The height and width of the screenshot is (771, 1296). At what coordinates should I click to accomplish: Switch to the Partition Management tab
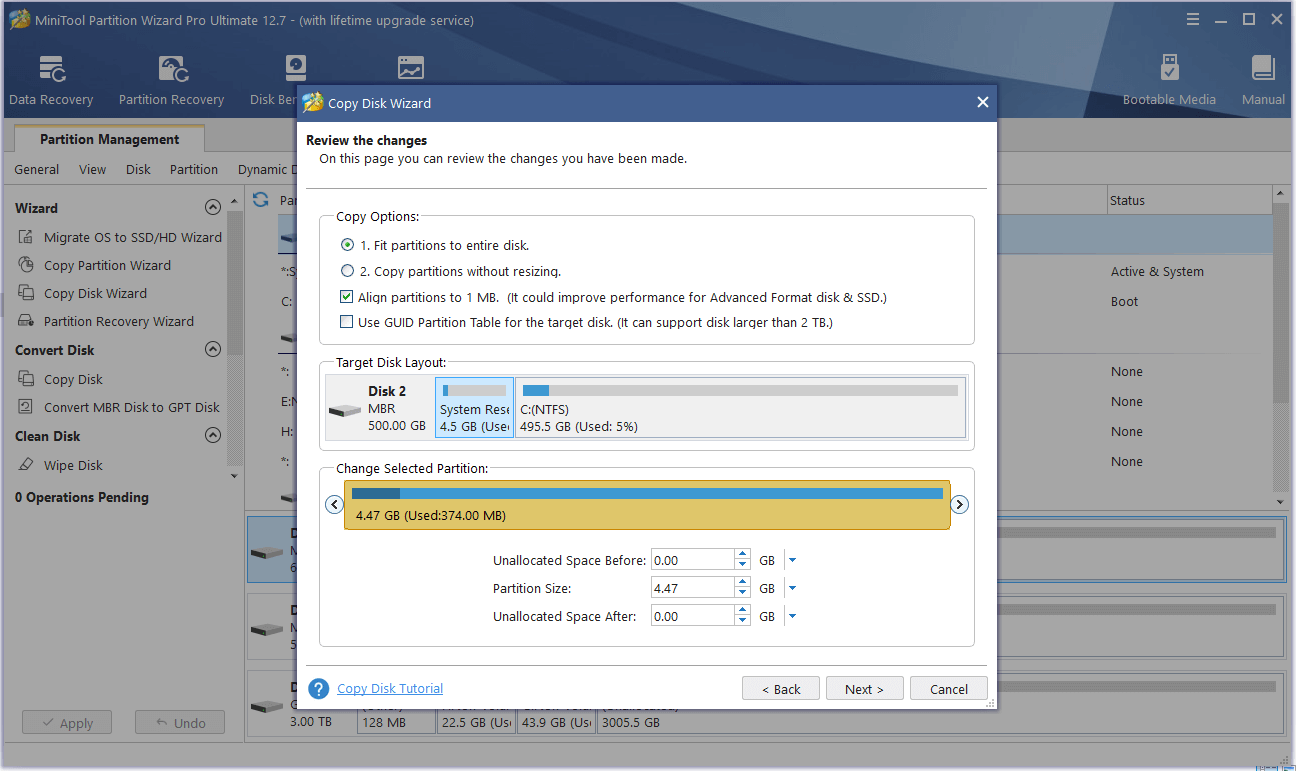pos(108,138)
